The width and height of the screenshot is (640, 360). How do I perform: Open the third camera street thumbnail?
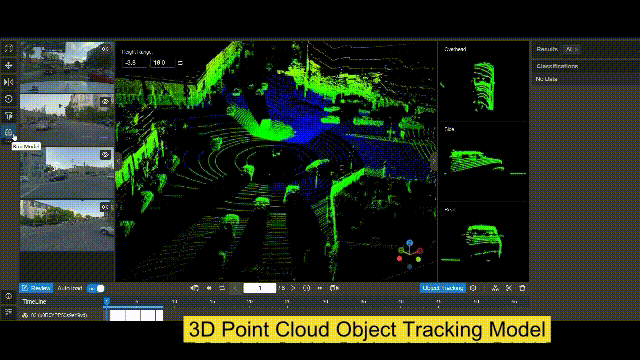(67, 173)
